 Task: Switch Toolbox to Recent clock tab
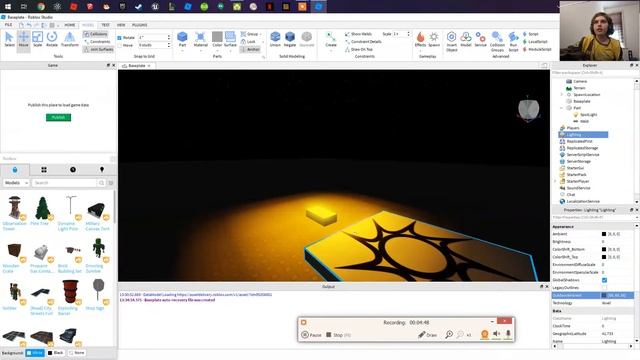pyautogui.click(x=73, y=169)
